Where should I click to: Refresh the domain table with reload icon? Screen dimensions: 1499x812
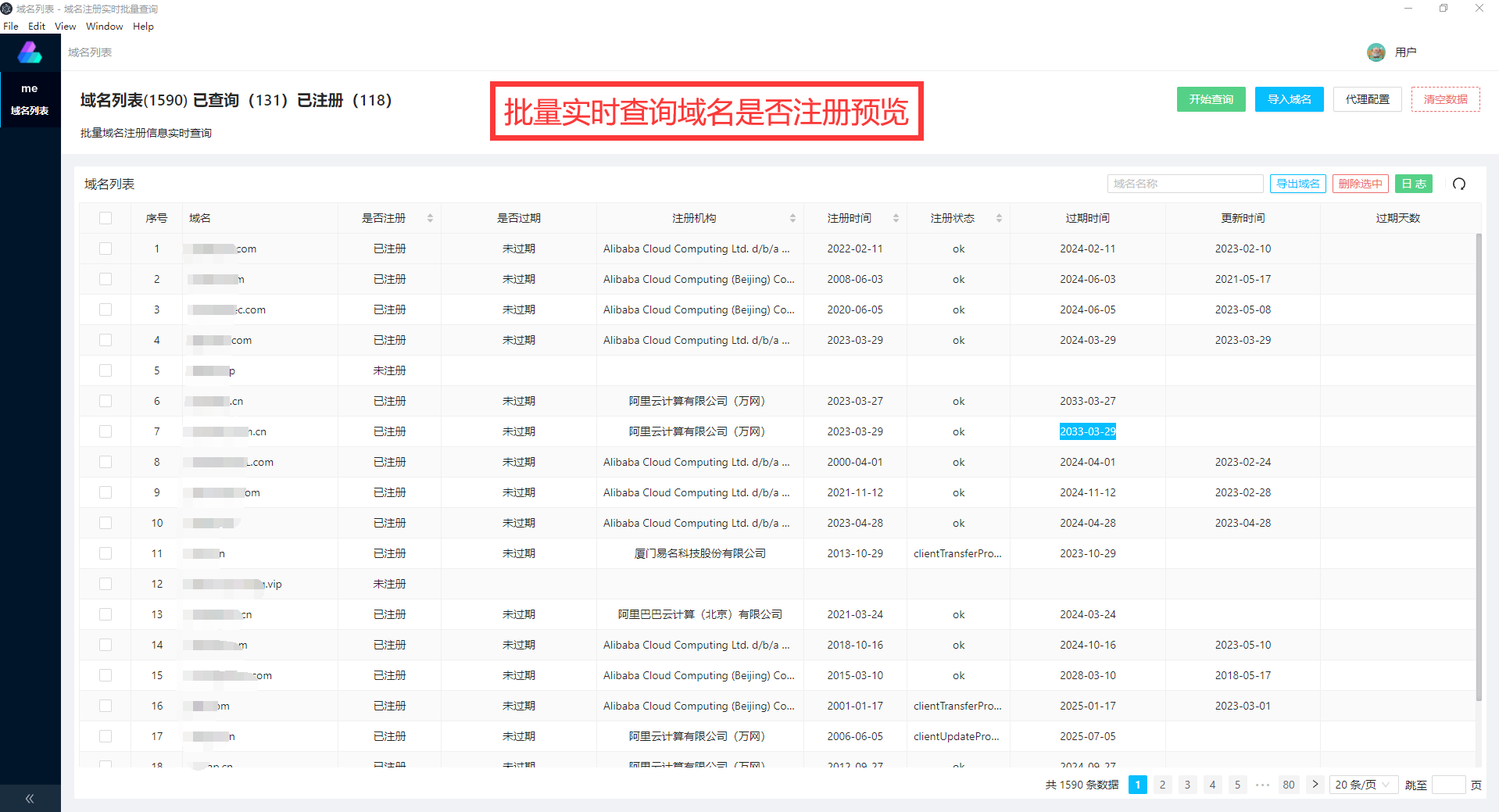[x=1458, y=184]
